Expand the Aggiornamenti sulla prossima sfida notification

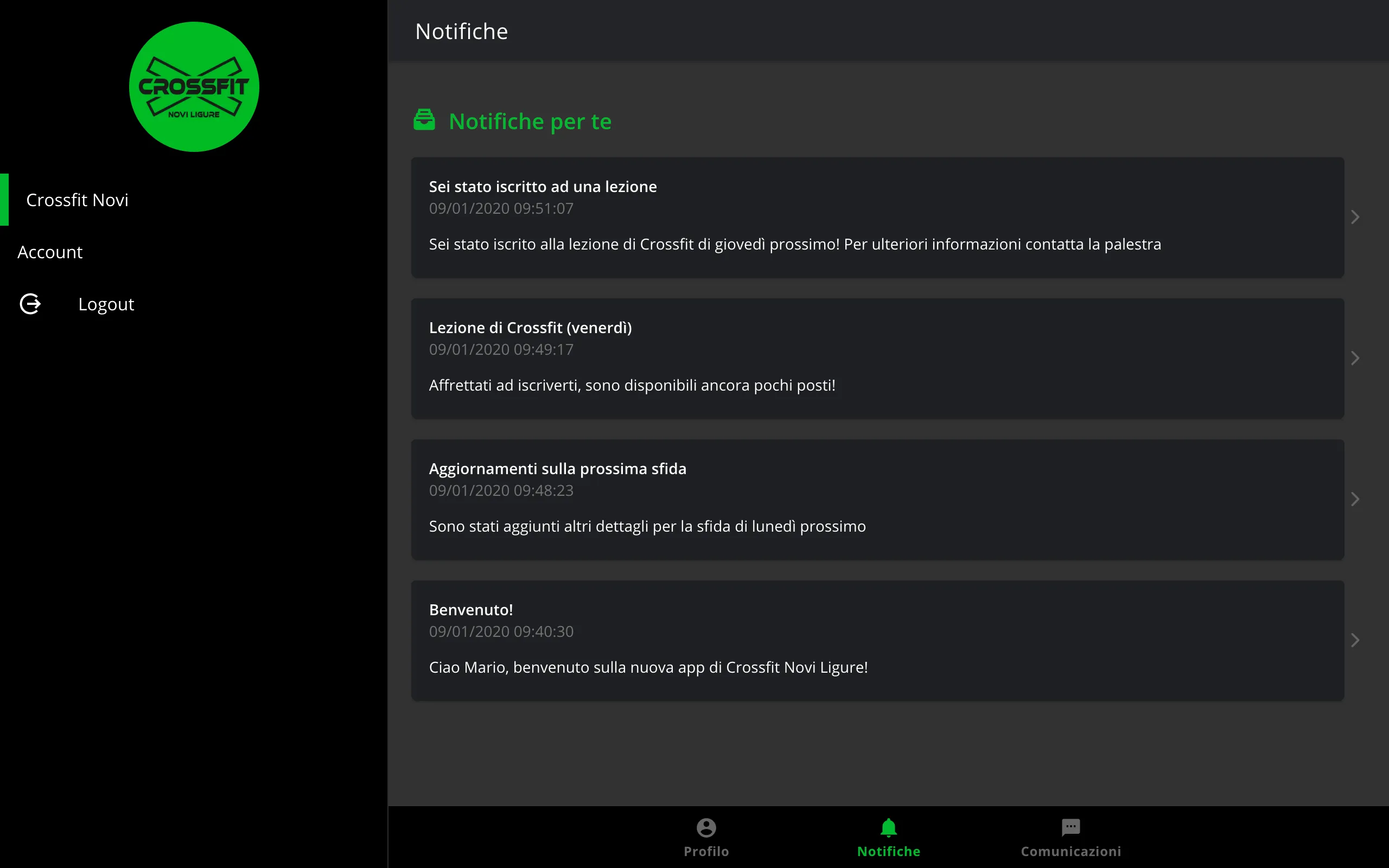(1357, 498)
